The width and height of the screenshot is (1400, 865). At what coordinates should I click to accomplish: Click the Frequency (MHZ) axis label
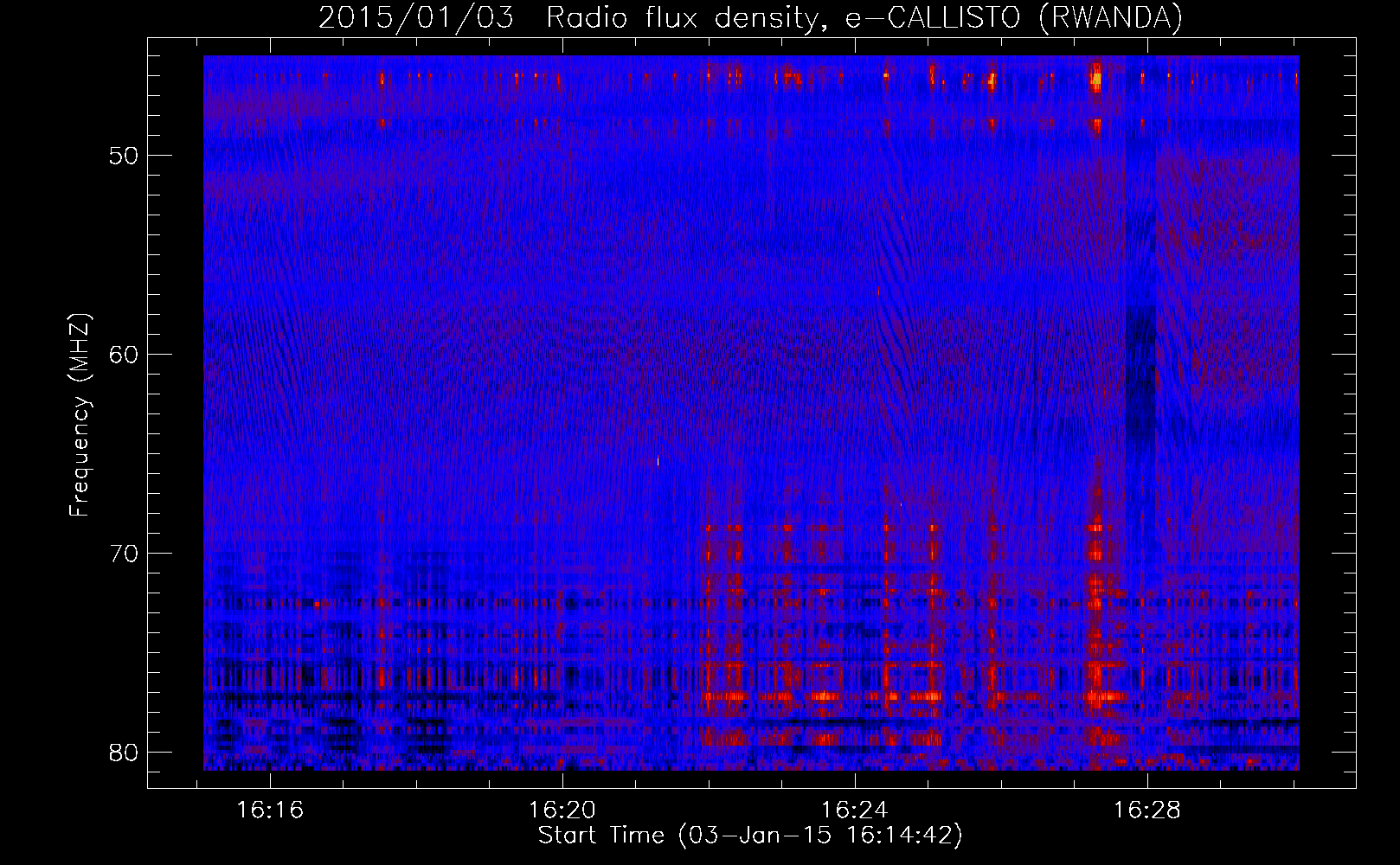(80, 415)
